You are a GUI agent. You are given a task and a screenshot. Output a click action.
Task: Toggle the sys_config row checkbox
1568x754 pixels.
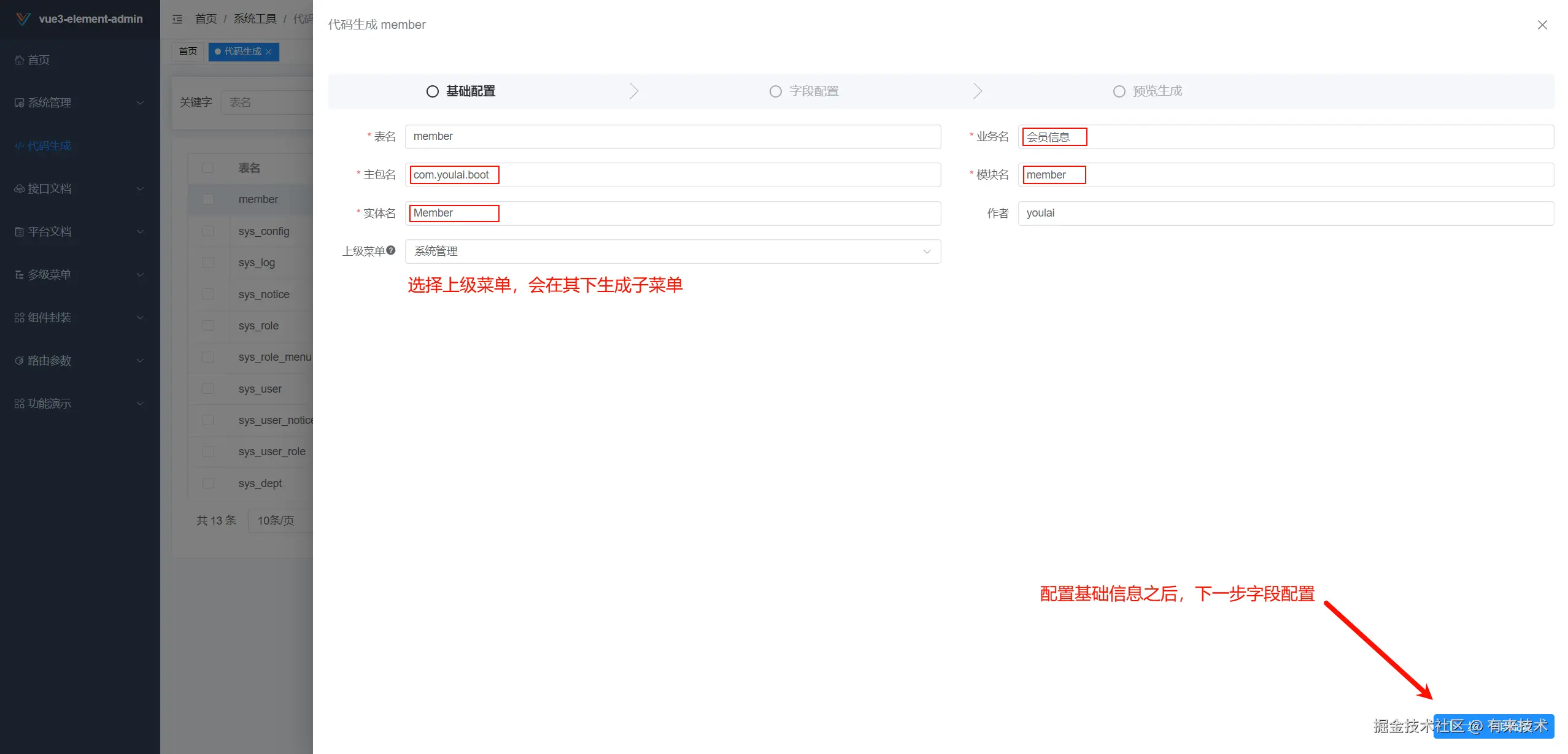coord(208,231)
